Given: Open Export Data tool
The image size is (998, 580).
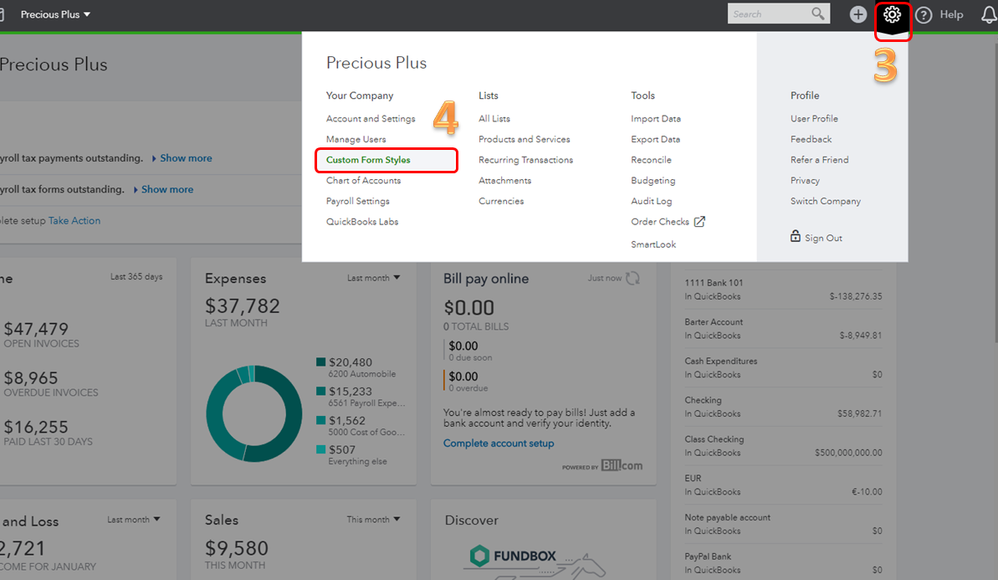Looking at the screenshot, I should tap(656, 139).
